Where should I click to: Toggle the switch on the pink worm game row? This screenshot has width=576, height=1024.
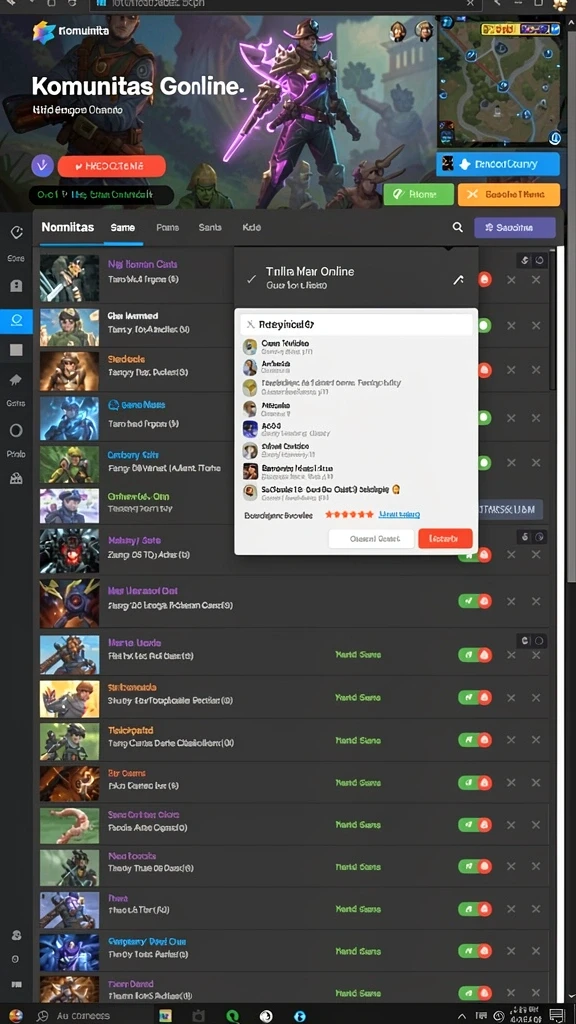click(475, 825)
